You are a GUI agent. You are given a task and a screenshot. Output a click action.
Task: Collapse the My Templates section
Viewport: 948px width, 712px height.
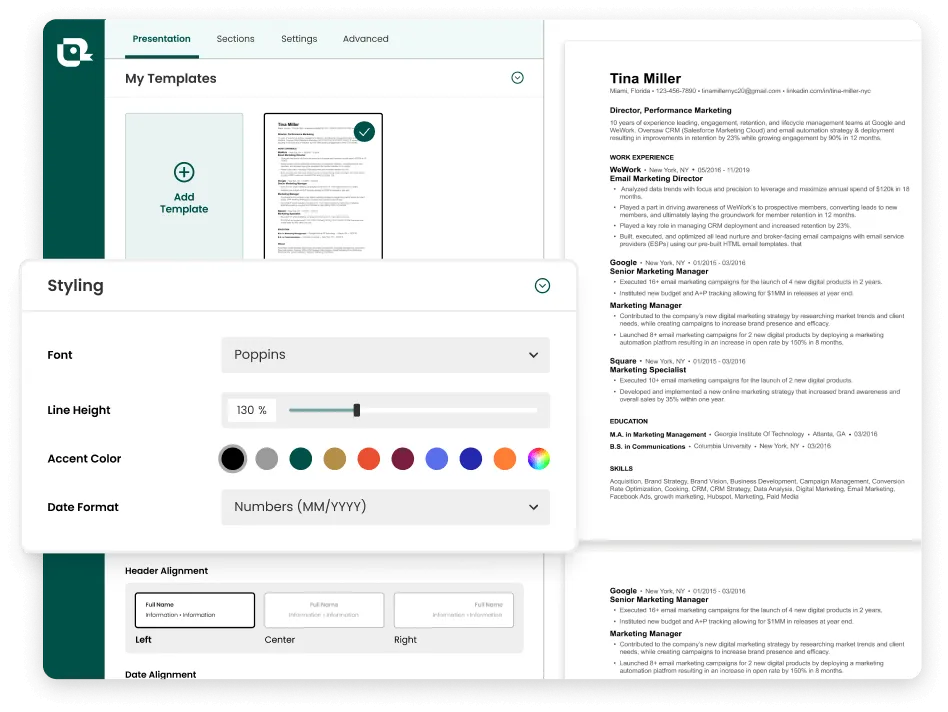tap(518, 78)
